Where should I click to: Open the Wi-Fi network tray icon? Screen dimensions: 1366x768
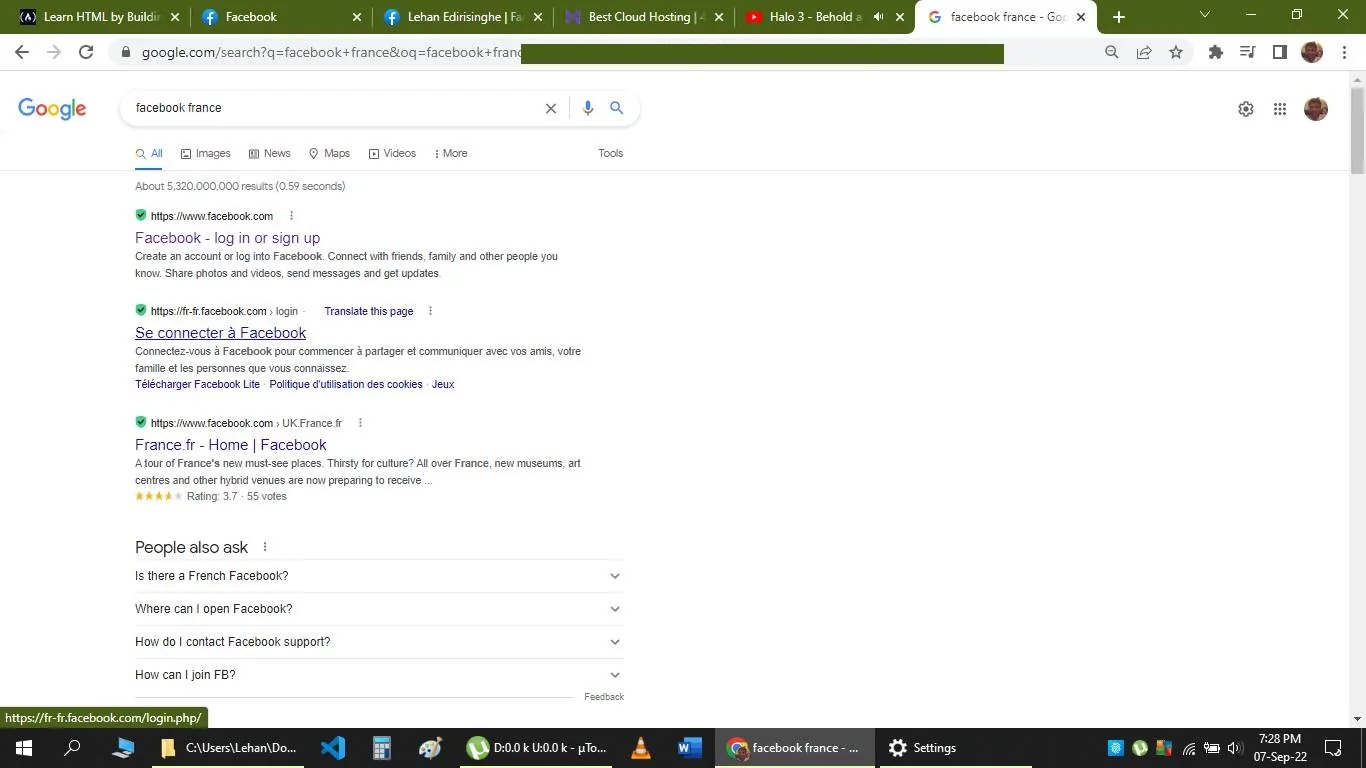coord(1188,748)
